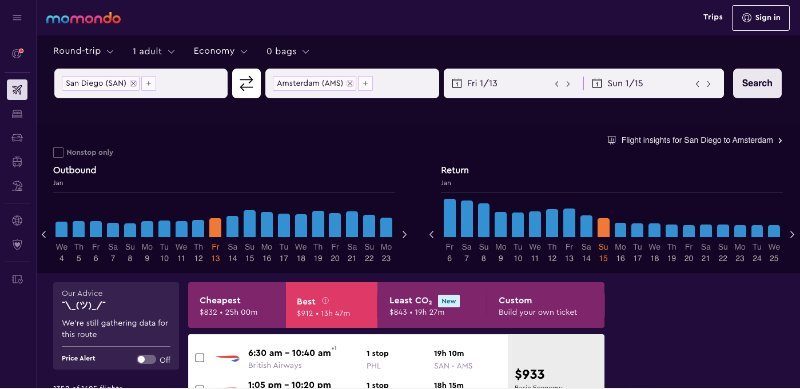Add another destination airport with plus
800x389 pixels.
pyautogui.click(x=365, y=83)
